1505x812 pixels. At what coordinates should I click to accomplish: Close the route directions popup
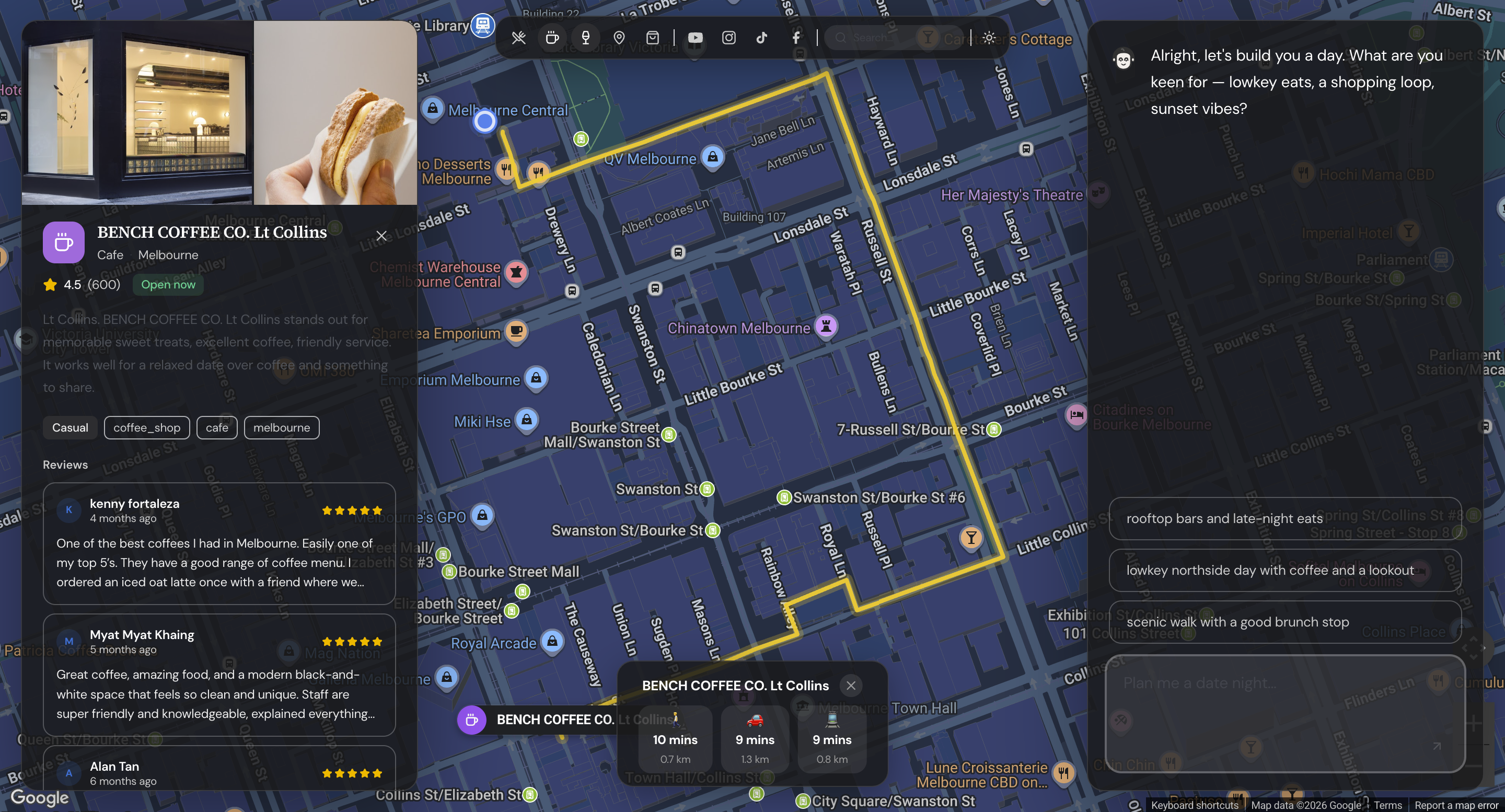[x=851, y=685]
